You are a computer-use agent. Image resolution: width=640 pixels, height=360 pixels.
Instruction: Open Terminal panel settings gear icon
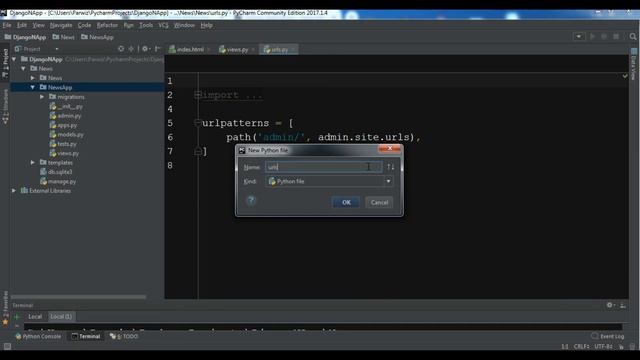(x=610, y=305)
